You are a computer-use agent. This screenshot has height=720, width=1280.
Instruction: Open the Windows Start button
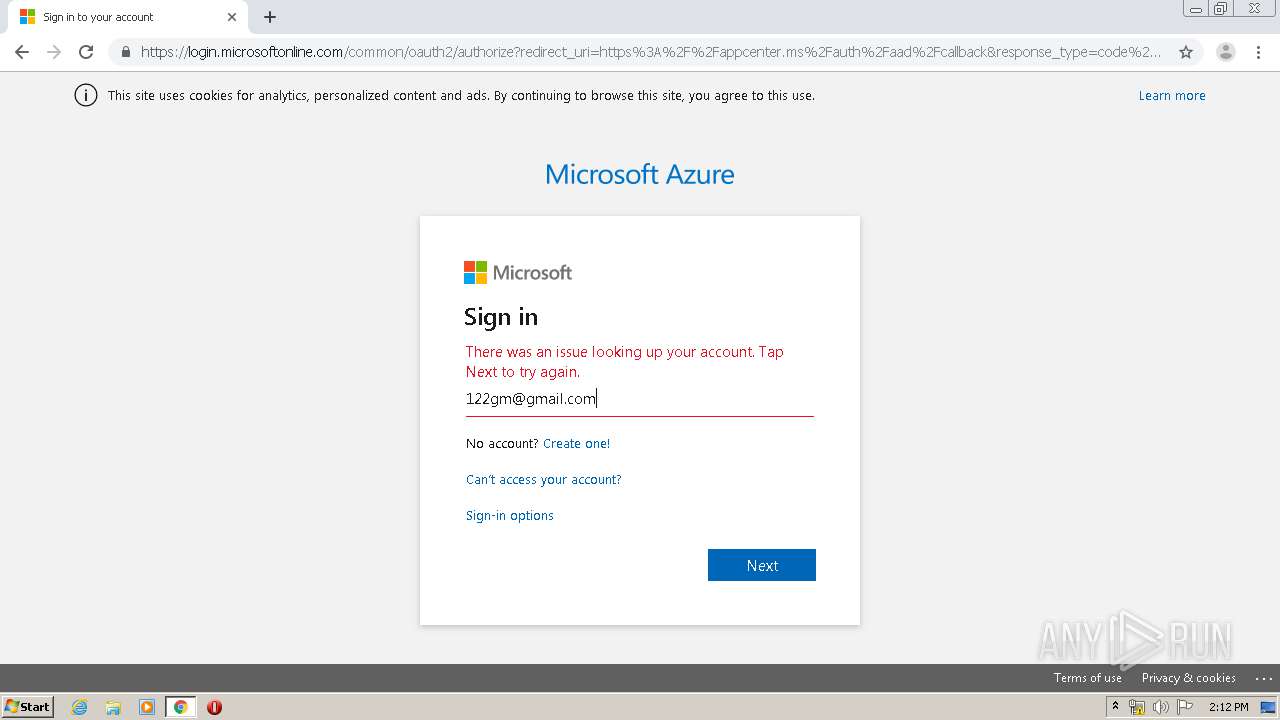click(x=28, y=707)
